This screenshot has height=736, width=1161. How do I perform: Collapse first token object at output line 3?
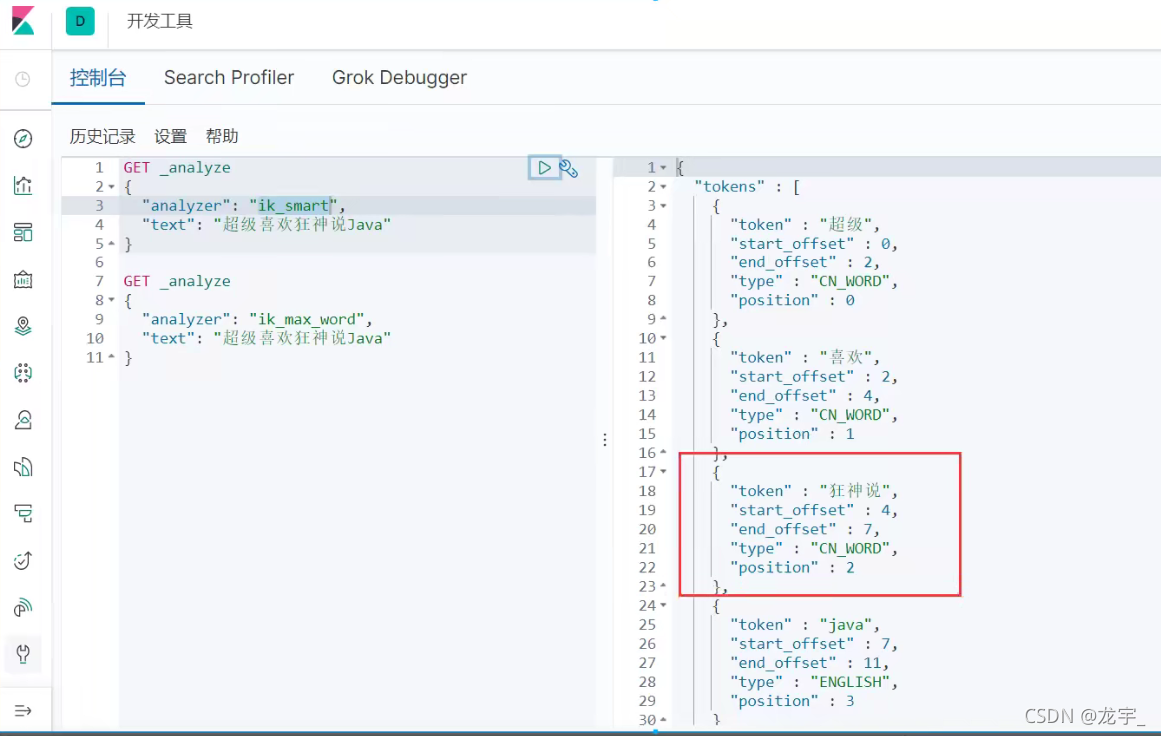(663, 206)
